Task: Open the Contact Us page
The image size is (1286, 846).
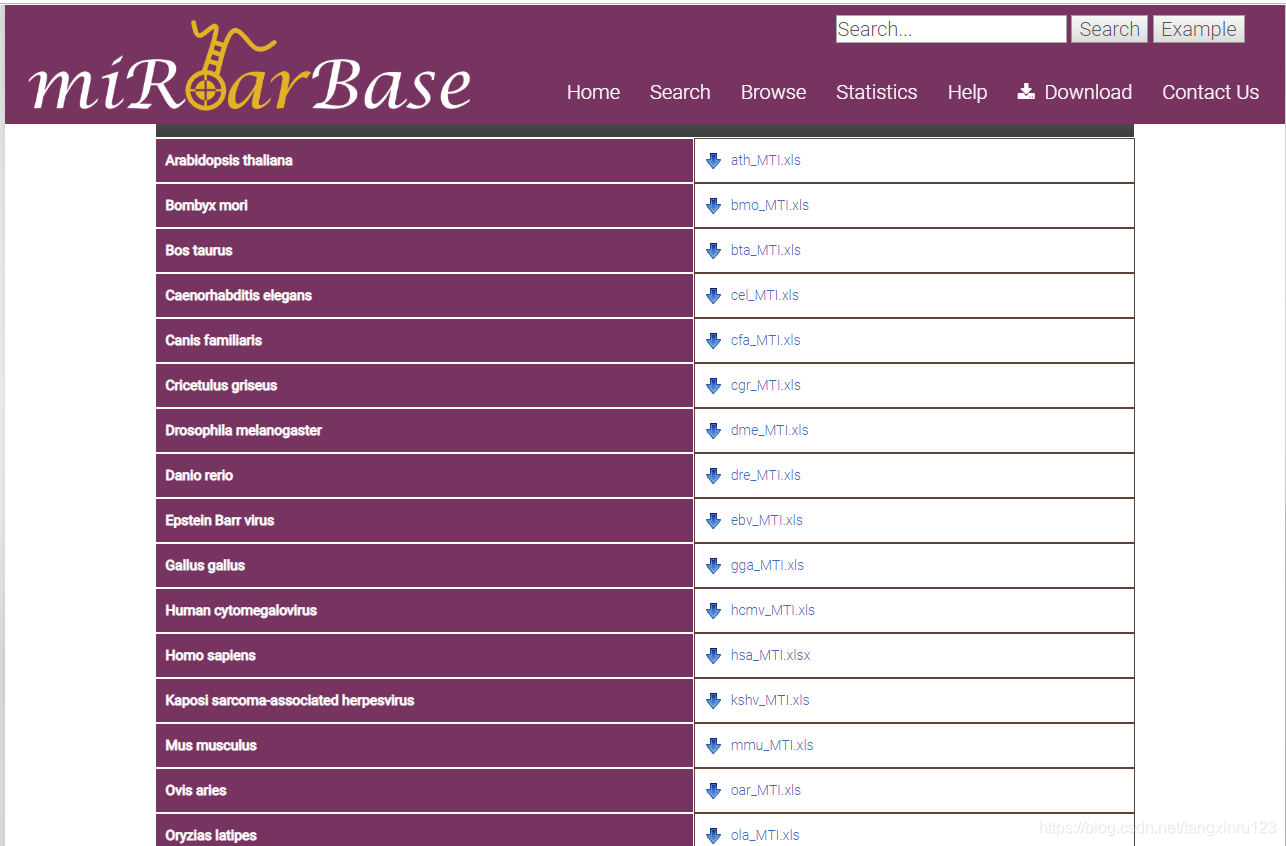Action: point(1210,92)
